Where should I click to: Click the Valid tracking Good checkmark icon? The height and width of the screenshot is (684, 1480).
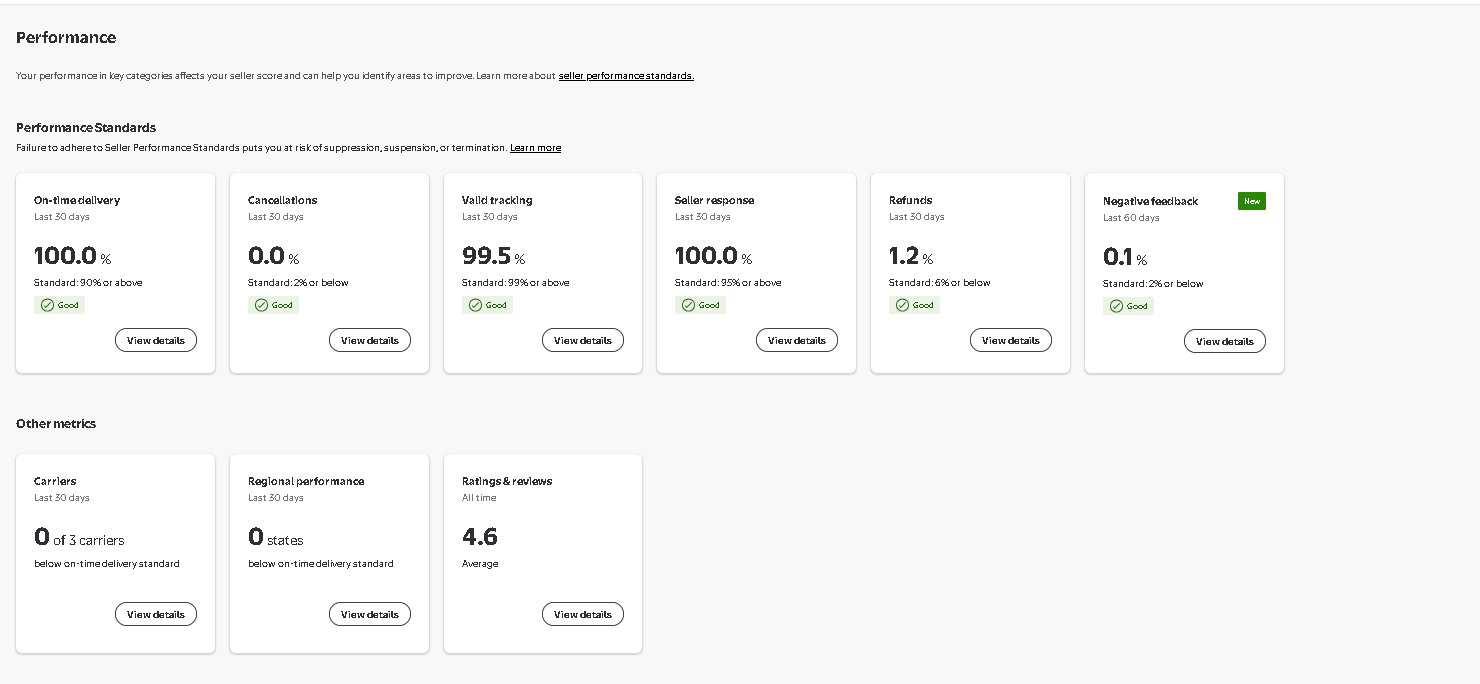(475, 305)
